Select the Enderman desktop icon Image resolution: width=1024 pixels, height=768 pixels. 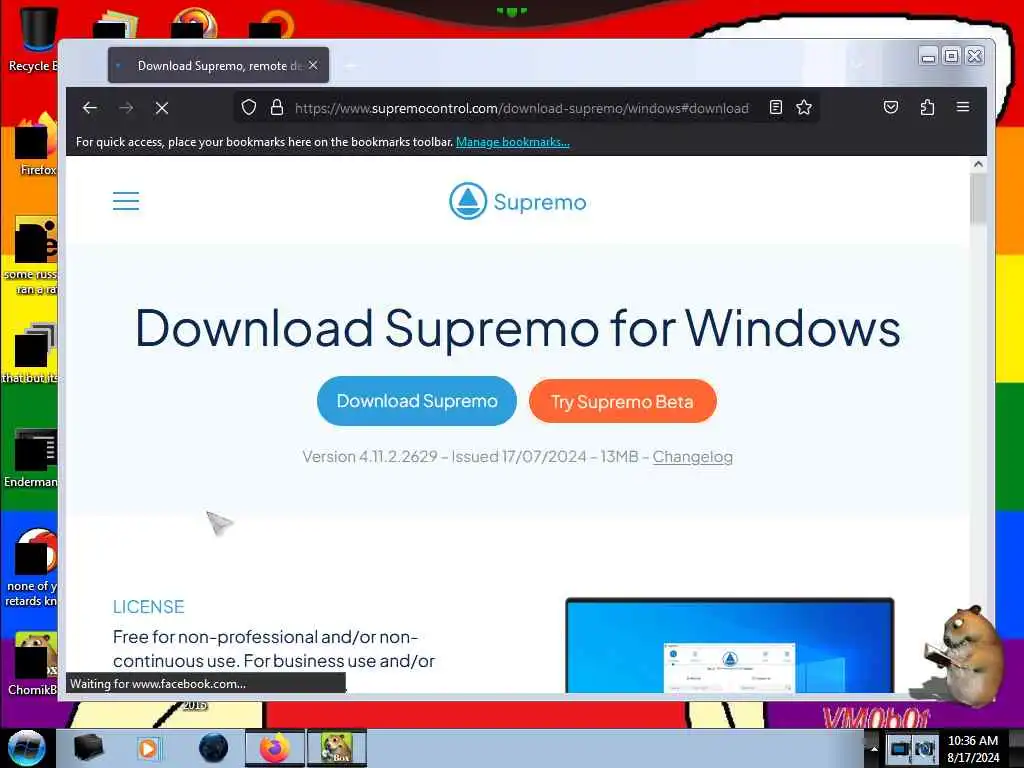(31, 457)
